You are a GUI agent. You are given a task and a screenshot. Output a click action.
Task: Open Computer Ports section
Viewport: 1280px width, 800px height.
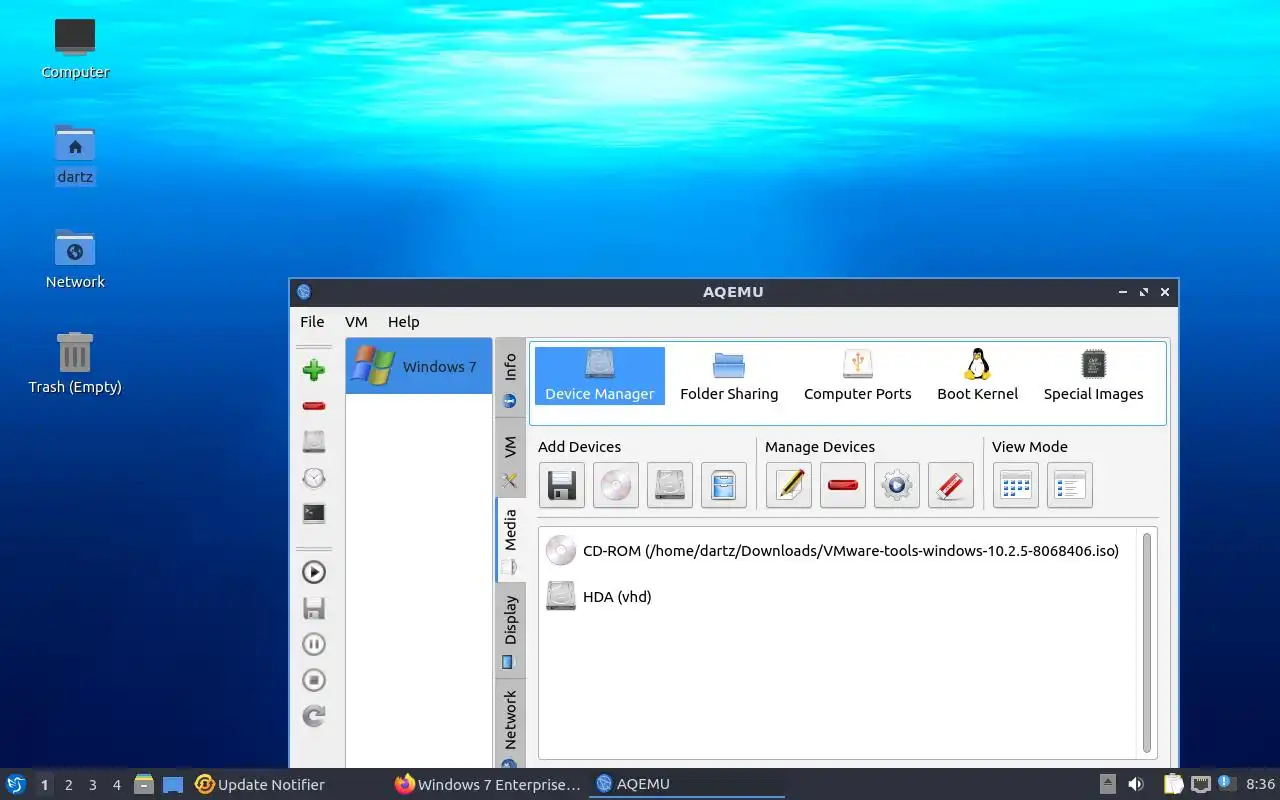pos(858,376)
